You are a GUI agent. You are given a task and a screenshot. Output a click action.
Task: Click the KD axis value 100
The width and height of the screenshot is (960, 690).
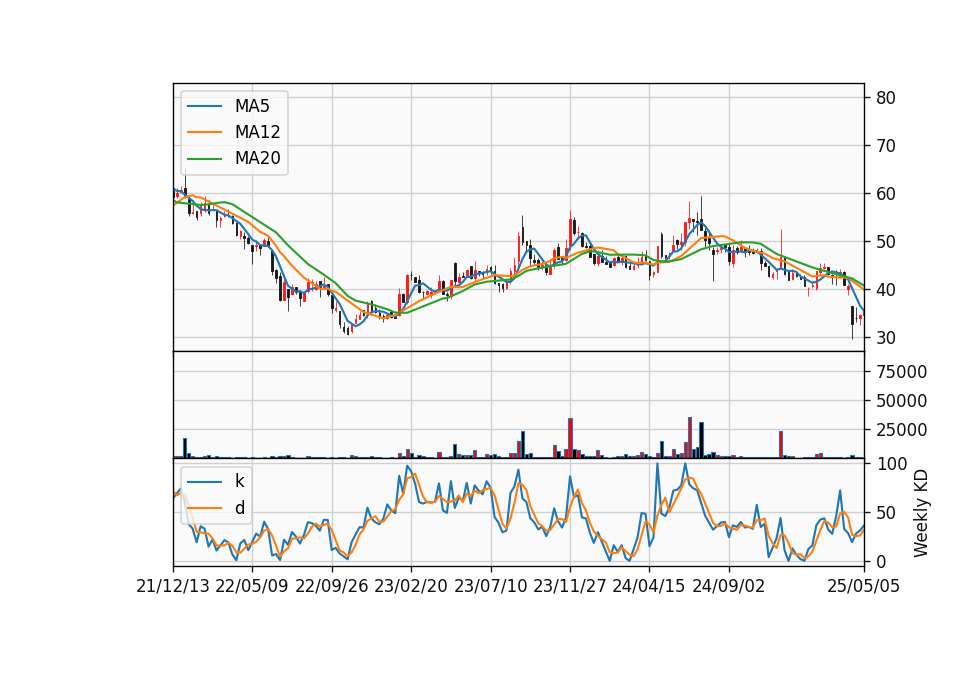point(892,464)
